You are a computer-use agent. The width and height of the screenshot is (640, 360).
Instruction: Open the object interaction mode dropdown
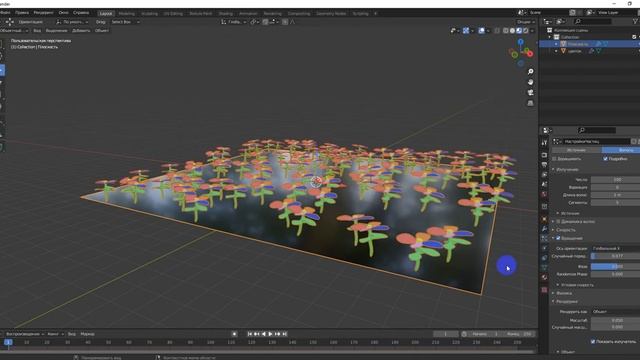point(14,31)
